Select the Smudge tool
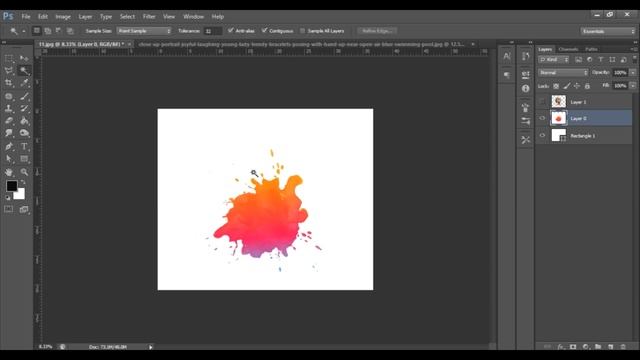This screenshot has width=640, height=360. pyautogui.click(x=9, y=133)
